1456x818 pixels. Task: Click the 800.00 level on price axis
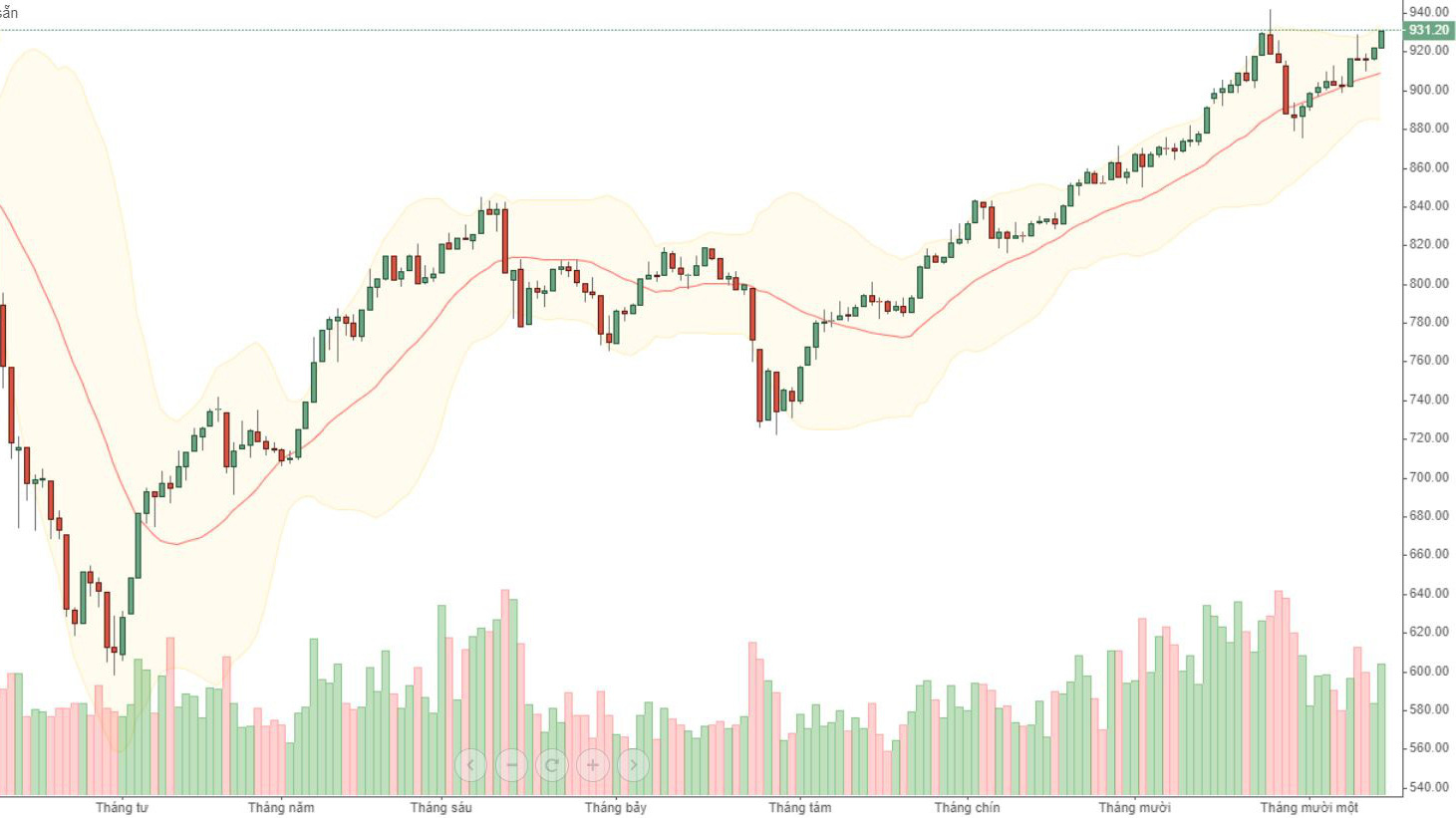[x=1428, y=283]
